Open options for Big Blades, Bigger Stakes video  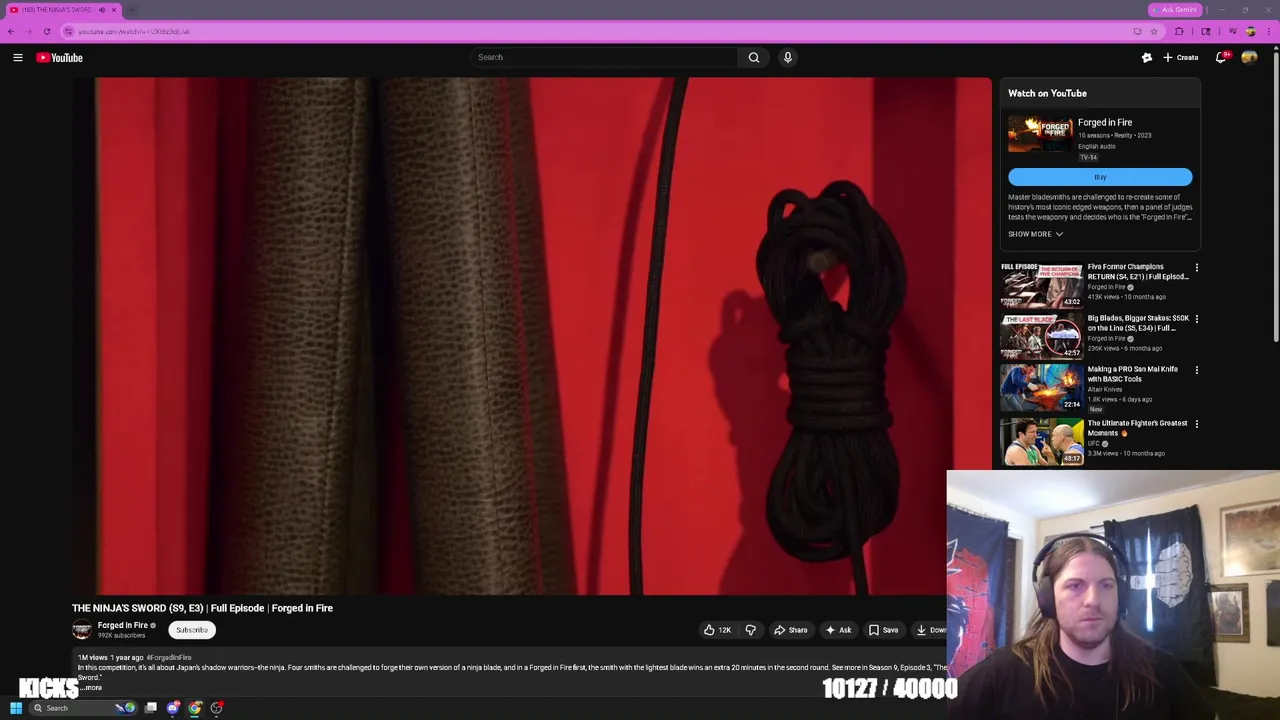1196,319
